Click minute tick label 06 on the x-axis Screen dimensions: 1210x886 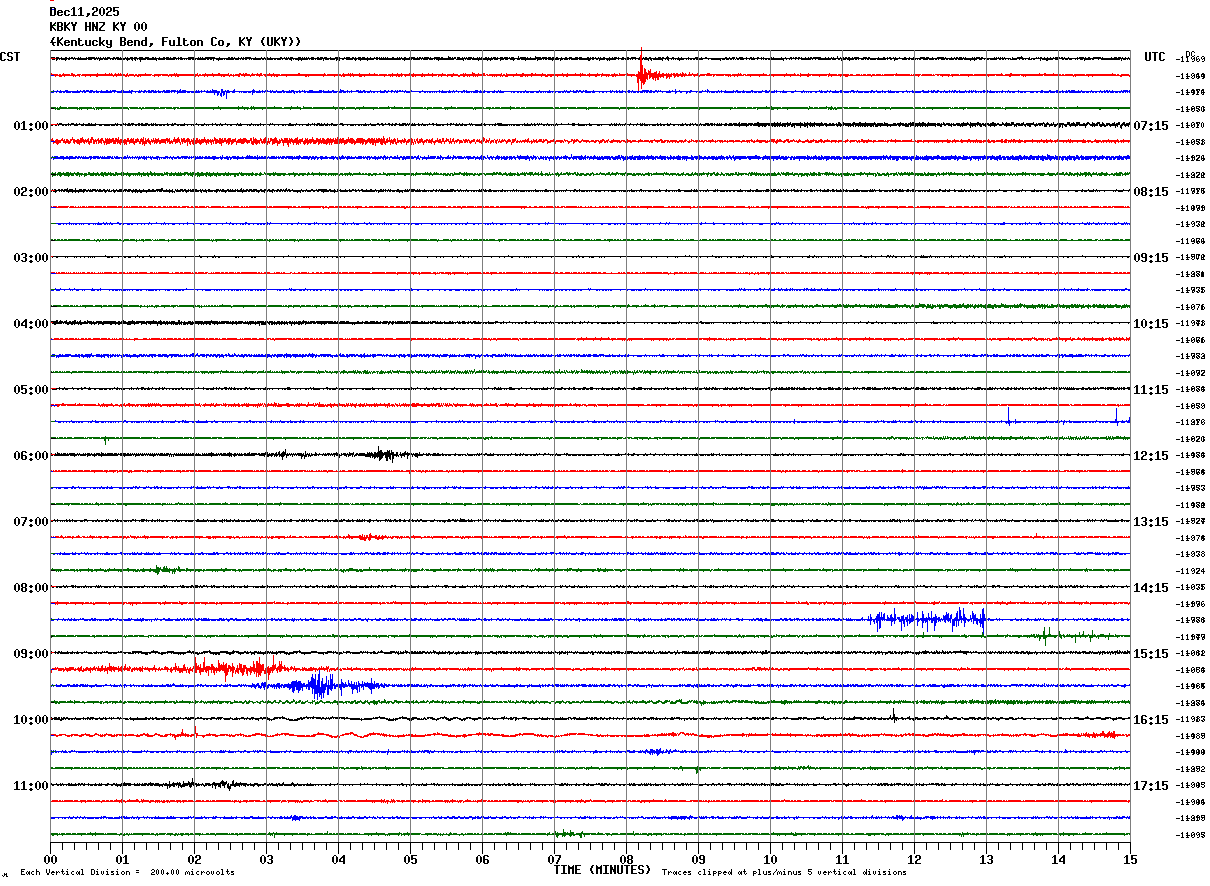coord(482,859)
